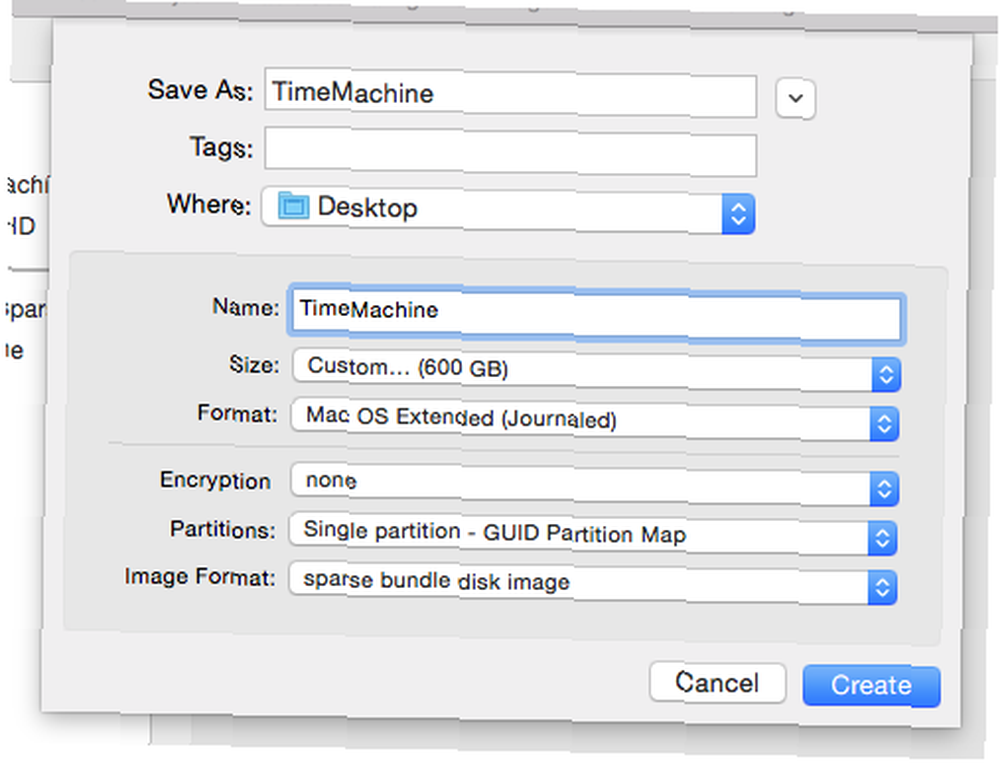Open the Size dropdown set to Custom 600 GB
Image resolution: width=1000 pixels, height=763 pixels.
tap(596, 370)
